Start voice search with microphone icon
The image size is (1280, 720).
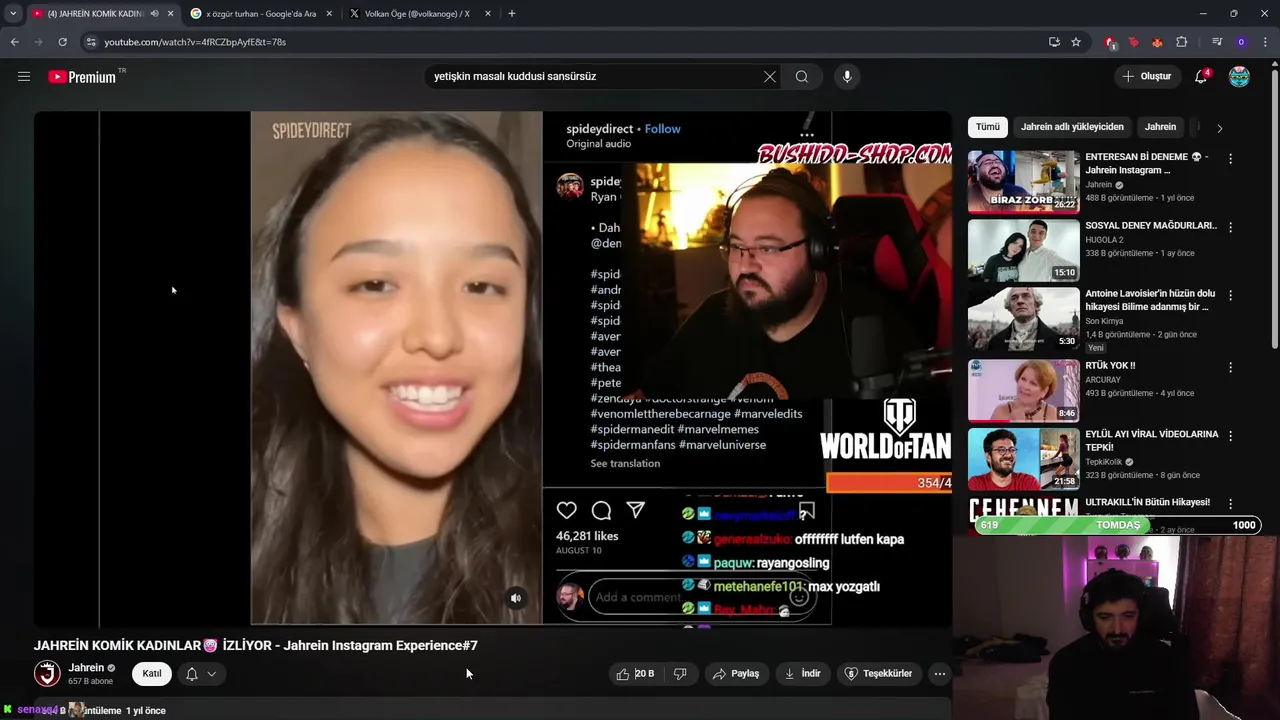click(x=847, y=77)
